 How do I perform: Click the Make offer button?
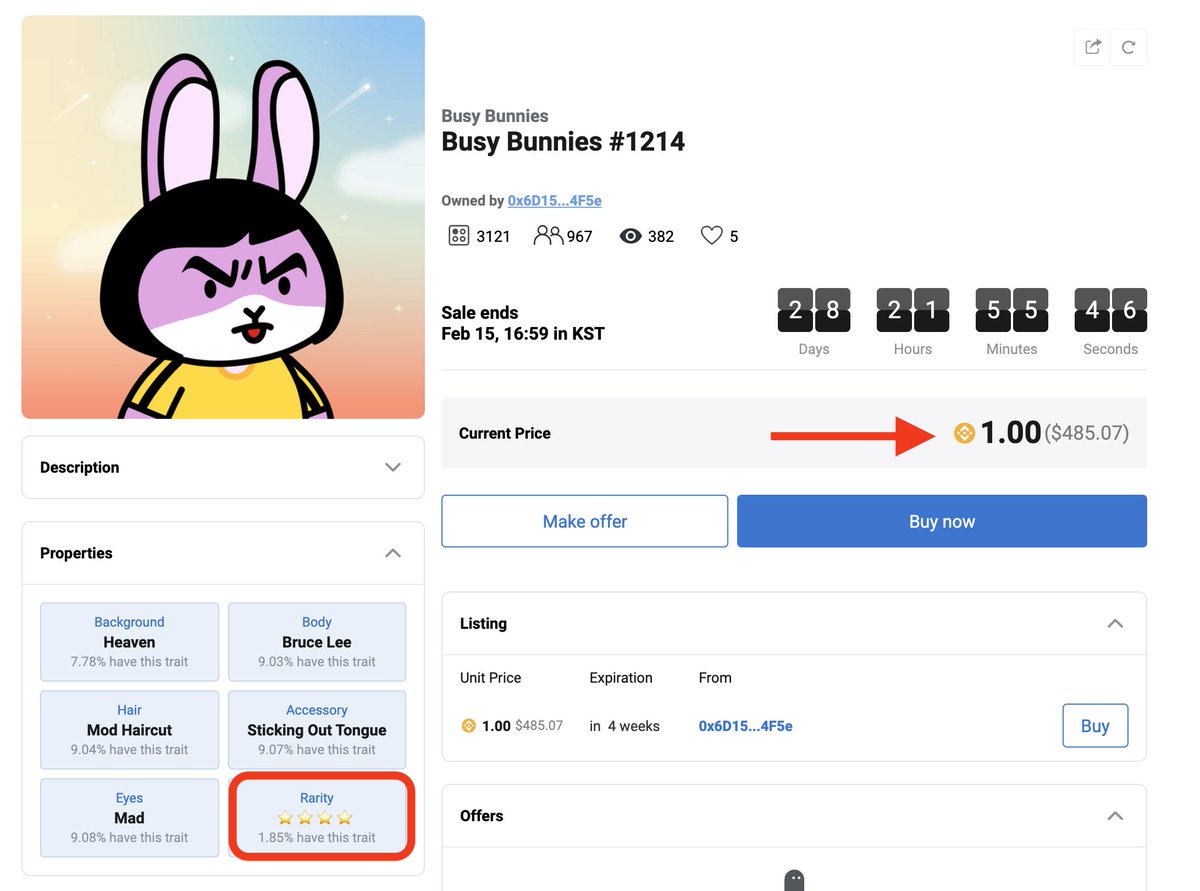pos(584,521)
